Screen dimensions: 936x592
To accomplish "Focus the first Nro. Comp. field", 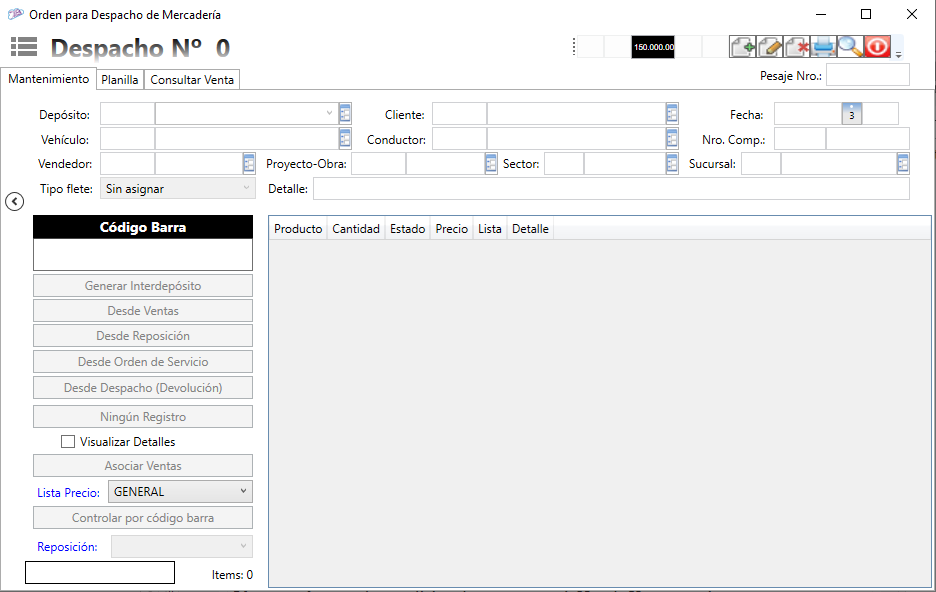I will 800,138.
